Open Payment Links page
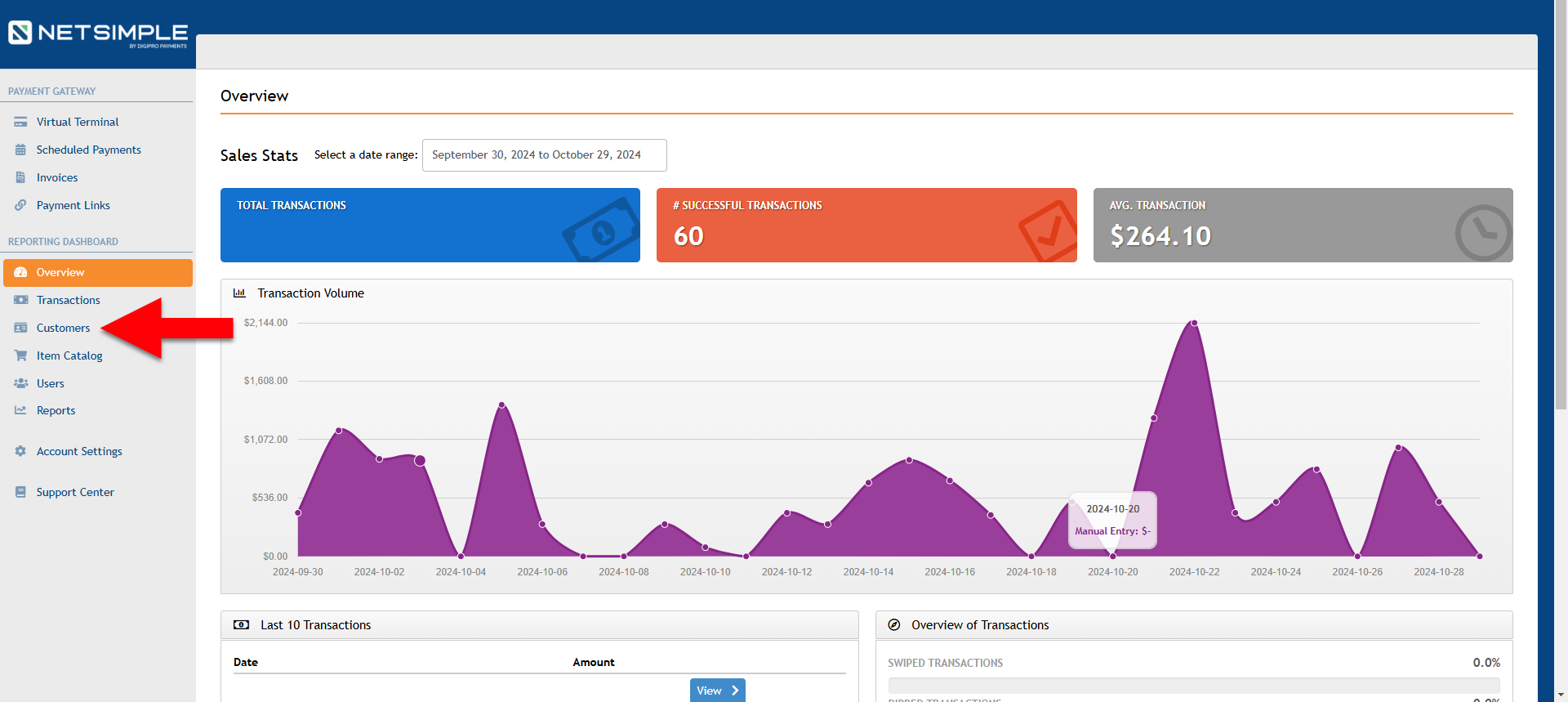 coord(73,205)
